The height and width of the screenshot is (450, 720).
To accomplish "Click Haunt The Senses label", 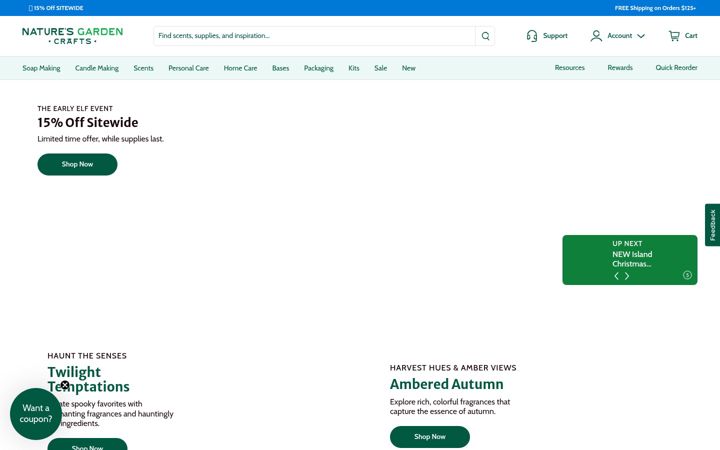I will point(87,356).
